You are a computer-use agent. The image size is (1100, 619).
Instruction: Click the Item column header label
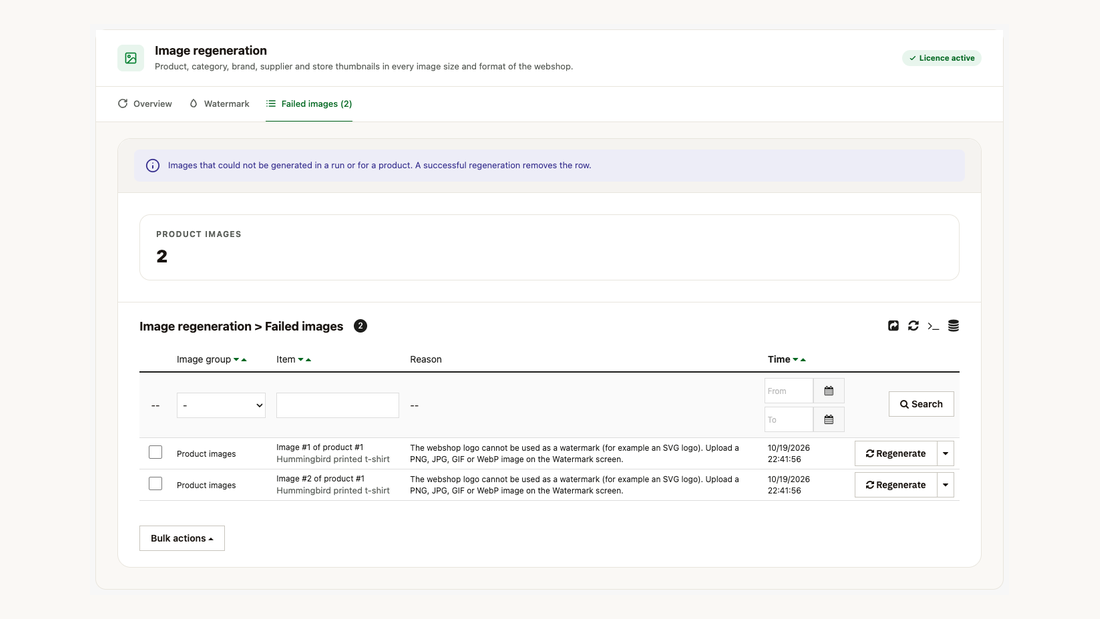click(x=286, y=359)
